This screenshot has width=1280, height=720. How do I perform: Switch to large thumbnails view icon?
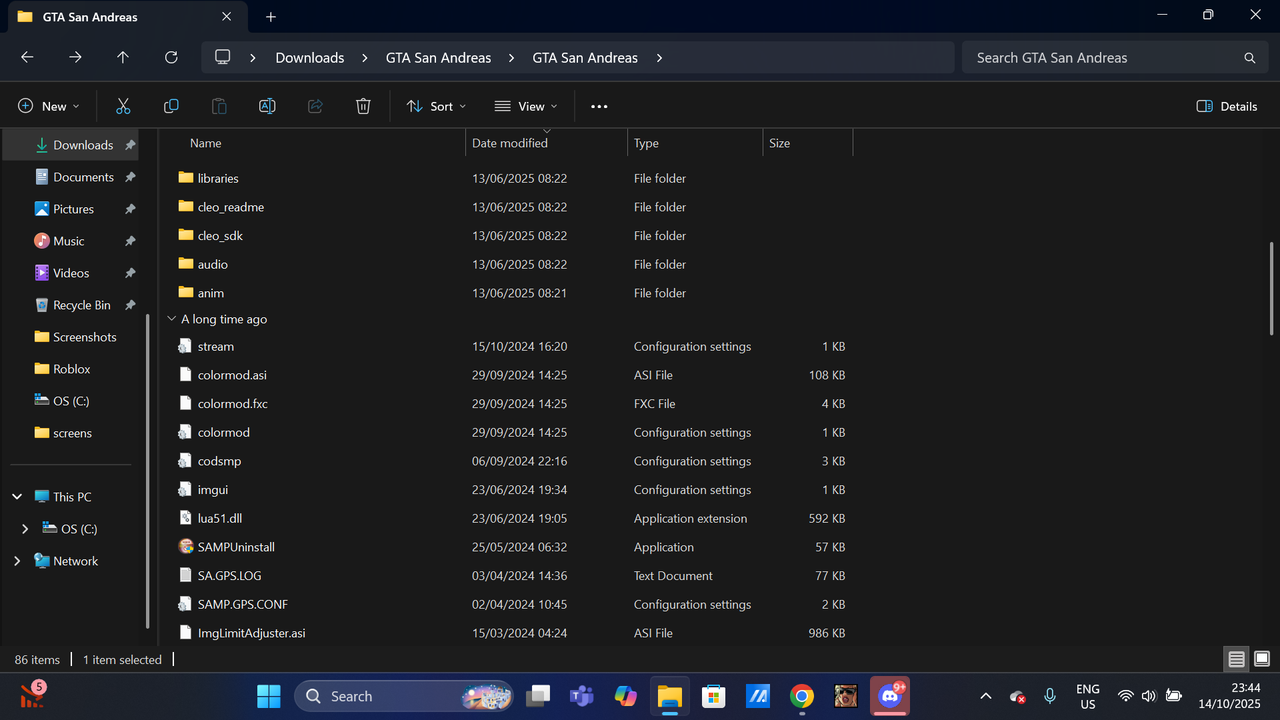(x=1262, y=659)
